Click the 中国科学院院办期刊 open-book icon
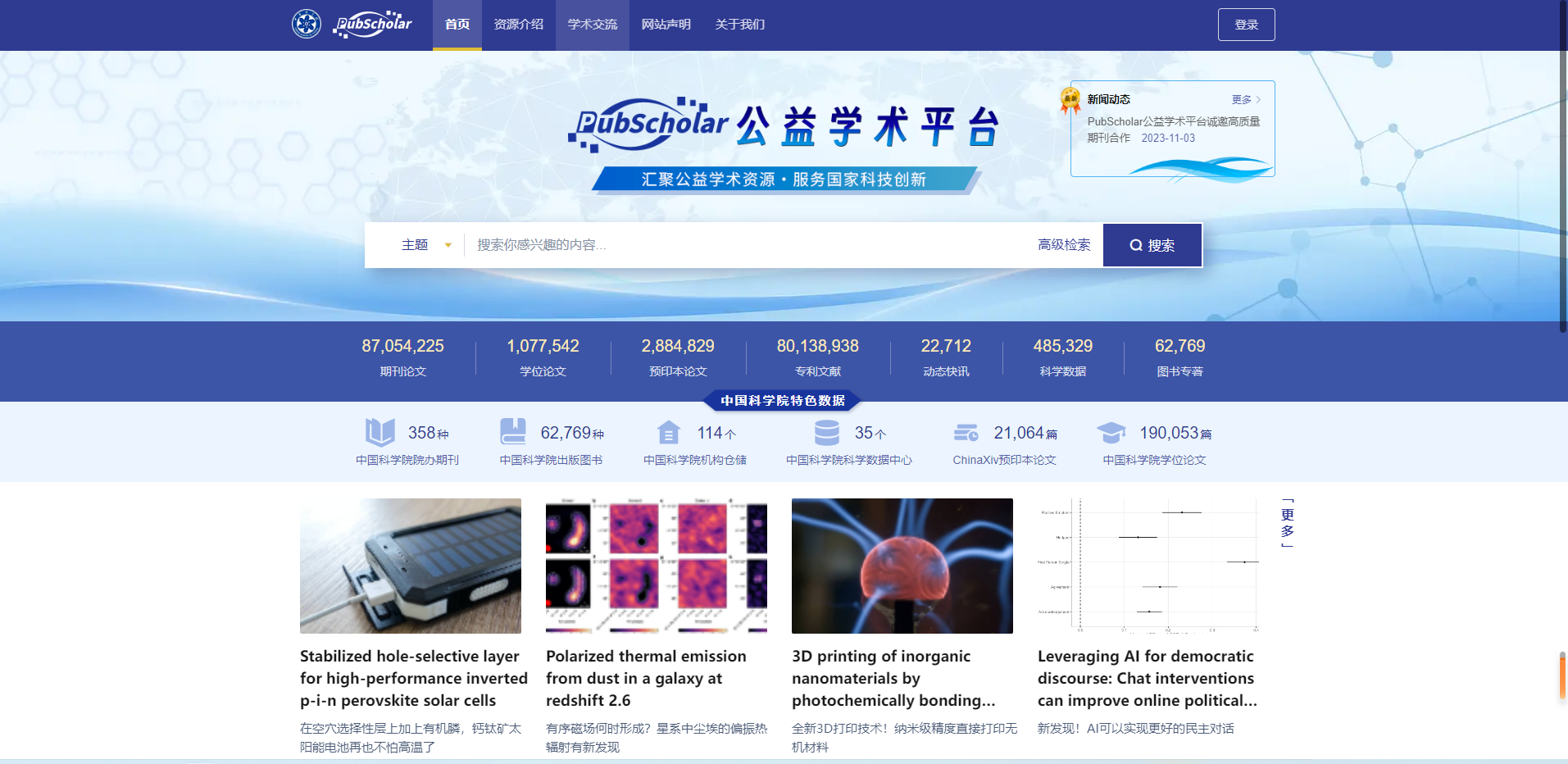Viewport: 1568px width, 764px height. (x=380, y=432)
